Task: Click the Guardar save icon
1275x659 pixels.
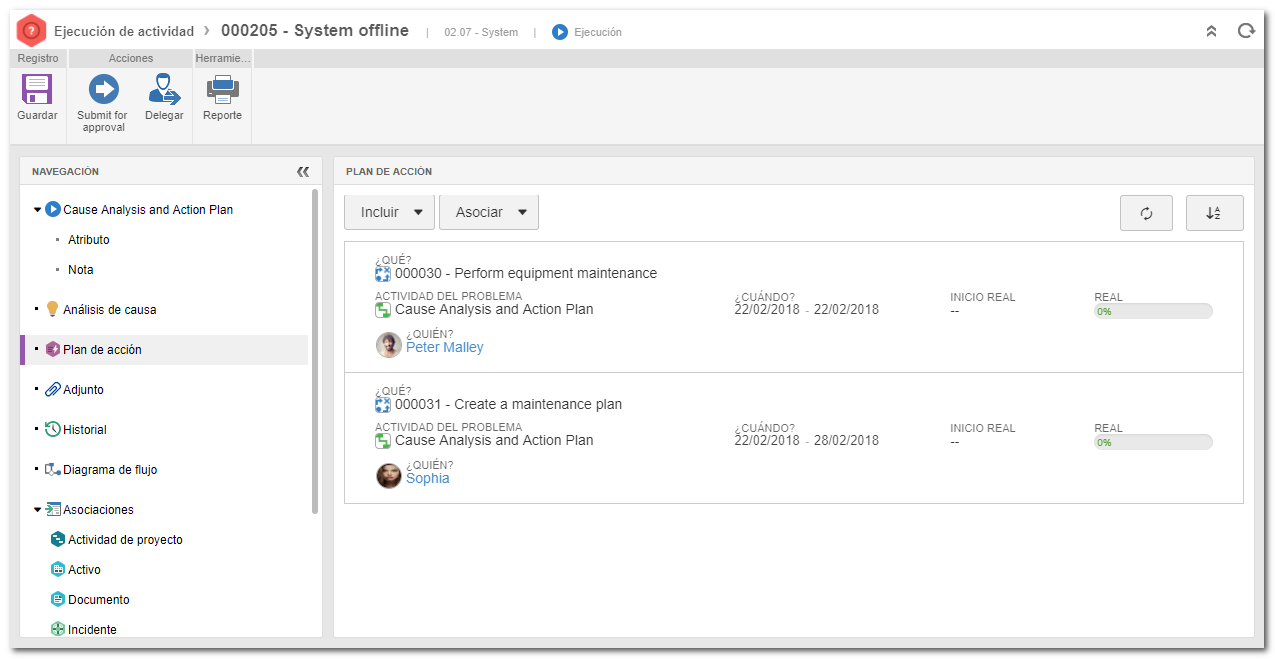Action: click(x=37, y=90)
